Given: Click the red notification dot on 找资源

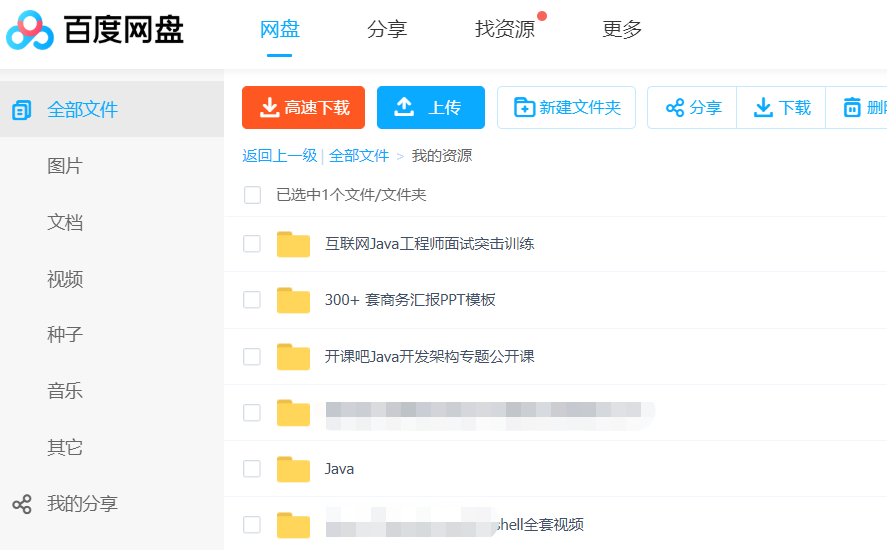Looking at the screenshot, I should point(542,16).
